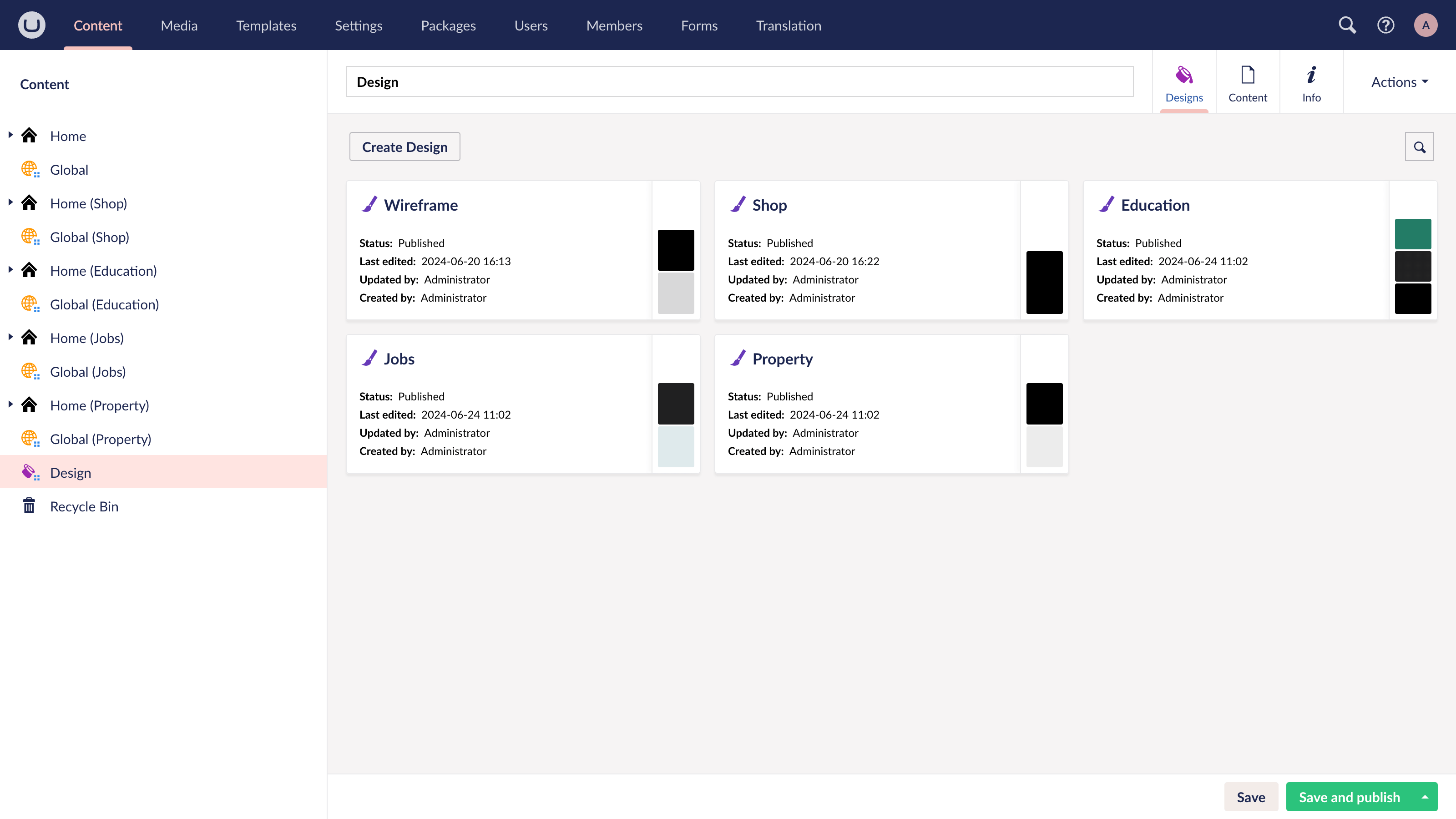Open the Actions dropdown

click(1399, 81)
